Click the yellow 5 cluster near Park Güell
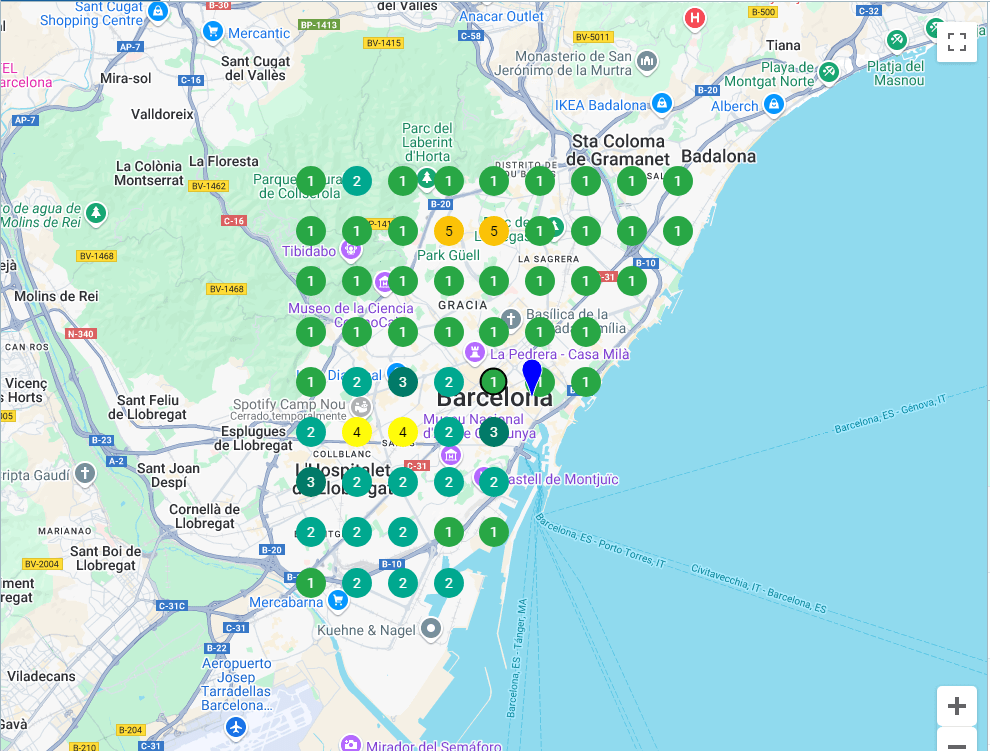 [448, 231]
